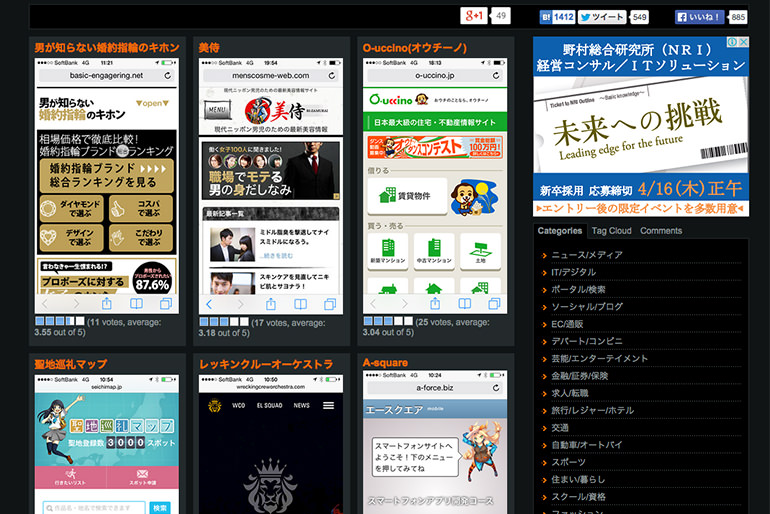Open 住まい/暮らし category
Image resolution: width=770 pixels, height=514 pixels.
point(578,479)
